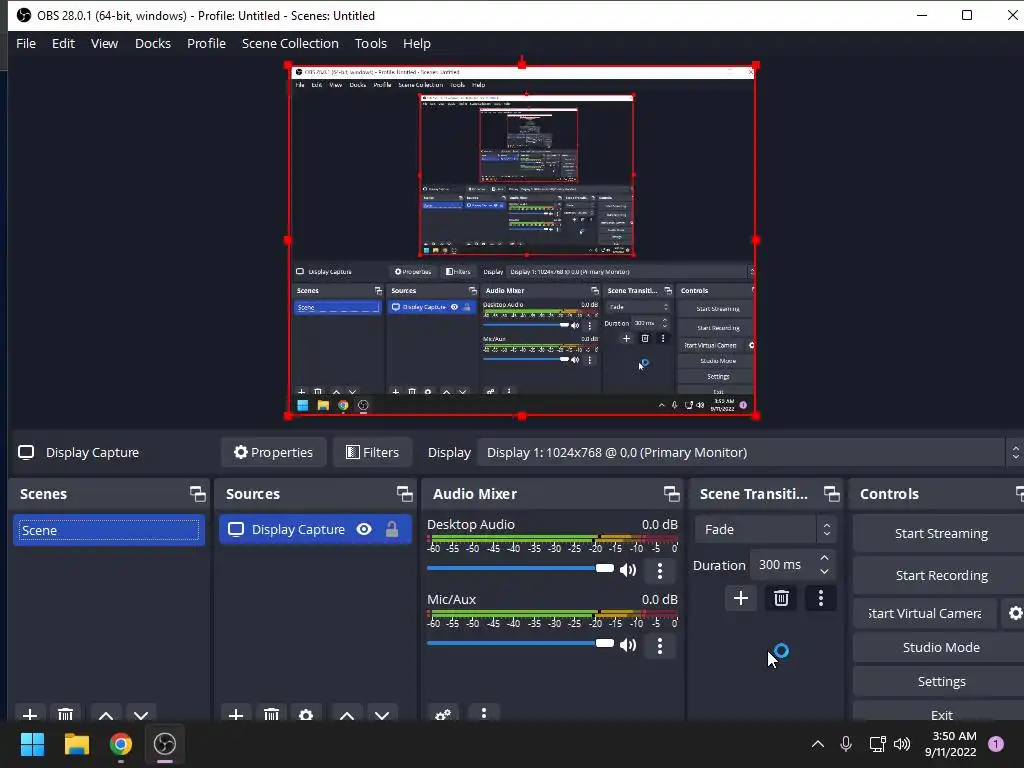Screen dimensions: 1024x768
Task: Pop out the Scenes dock
Action: click(x=197, y=494)
